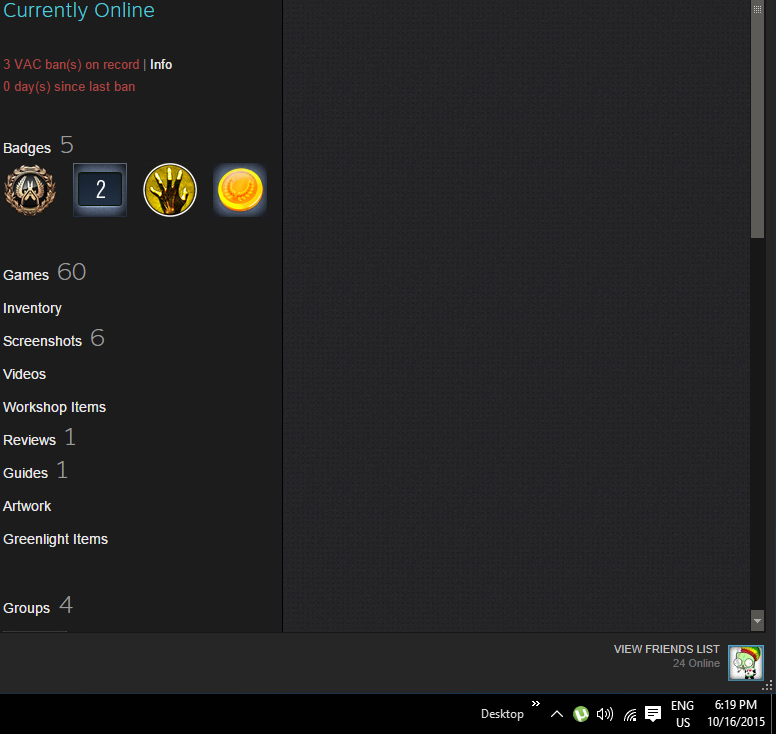The image size is (776, 734).
Task: Click VIEW FRIENDS LIST button
Action: 666,649
